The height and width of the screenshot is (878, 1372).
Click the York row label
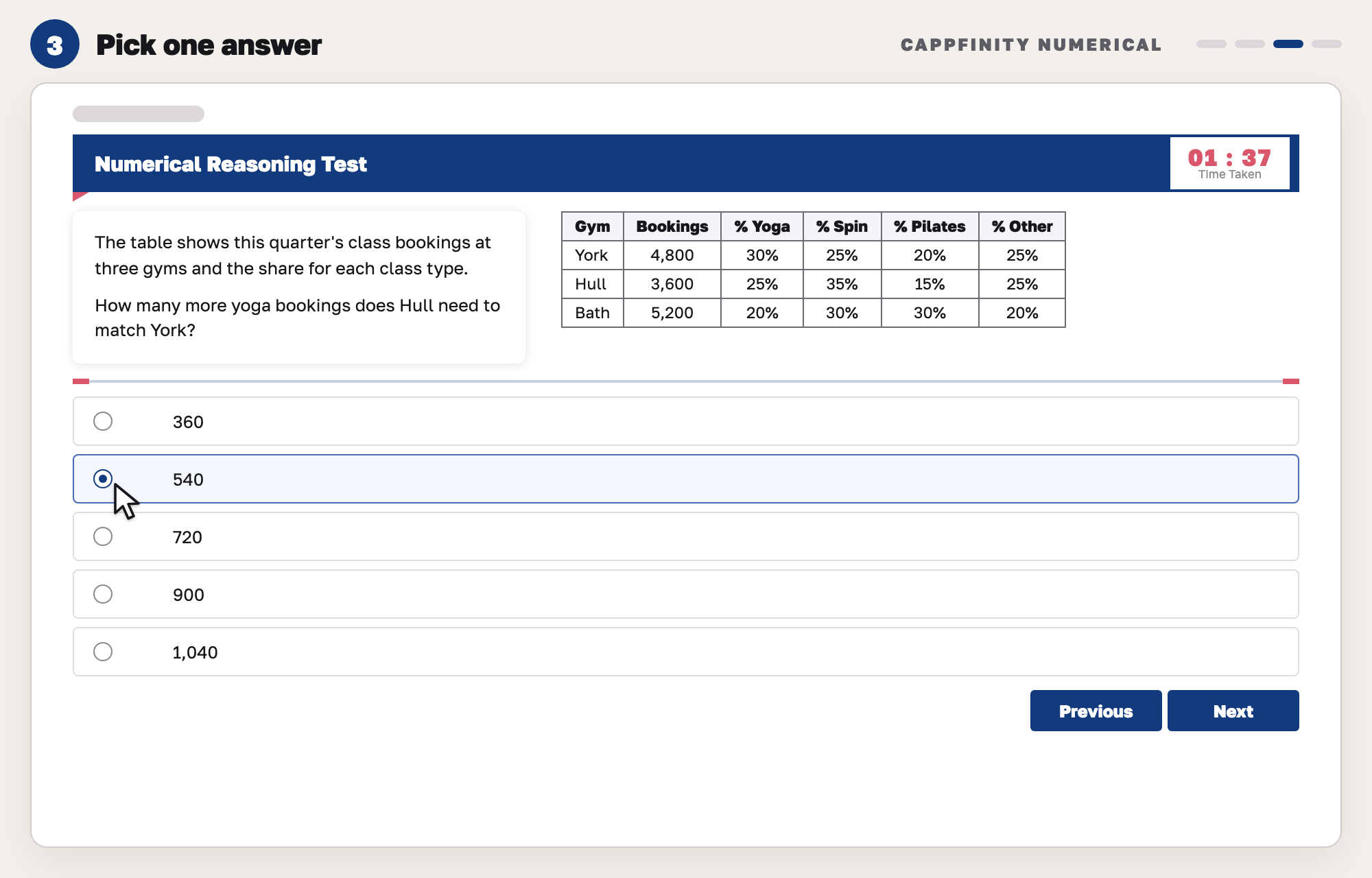tap(593, 255)
